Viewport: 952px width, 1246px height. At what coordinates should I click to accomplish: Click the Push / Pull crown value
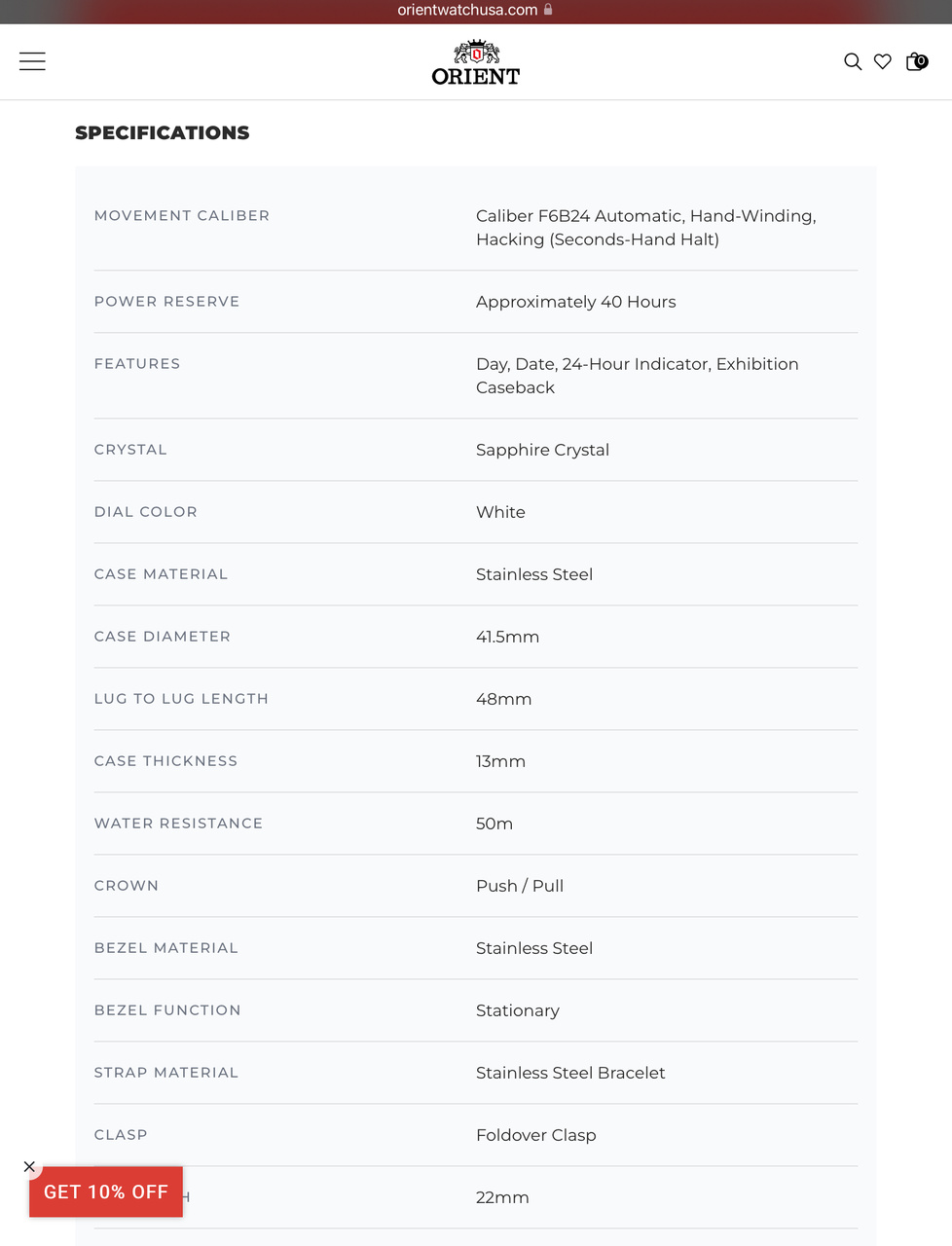coord(520,886)
